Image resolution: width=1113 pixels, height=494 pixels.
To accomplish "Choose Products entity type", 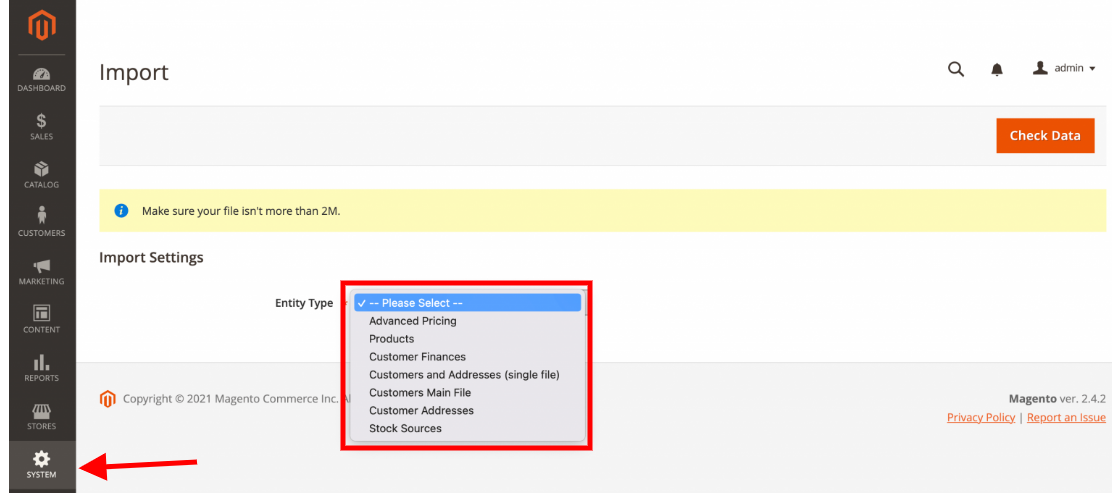I will pyautogui.click(x=391, y=339).
